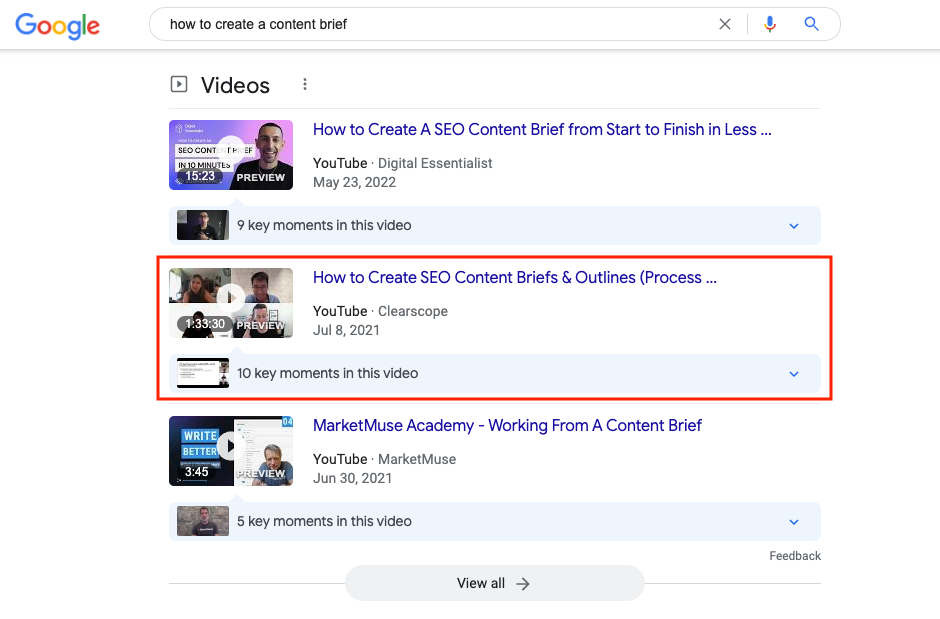Click the blue search magnifier icon
This screenshot has width=940, height=619.
click(811, 24)
